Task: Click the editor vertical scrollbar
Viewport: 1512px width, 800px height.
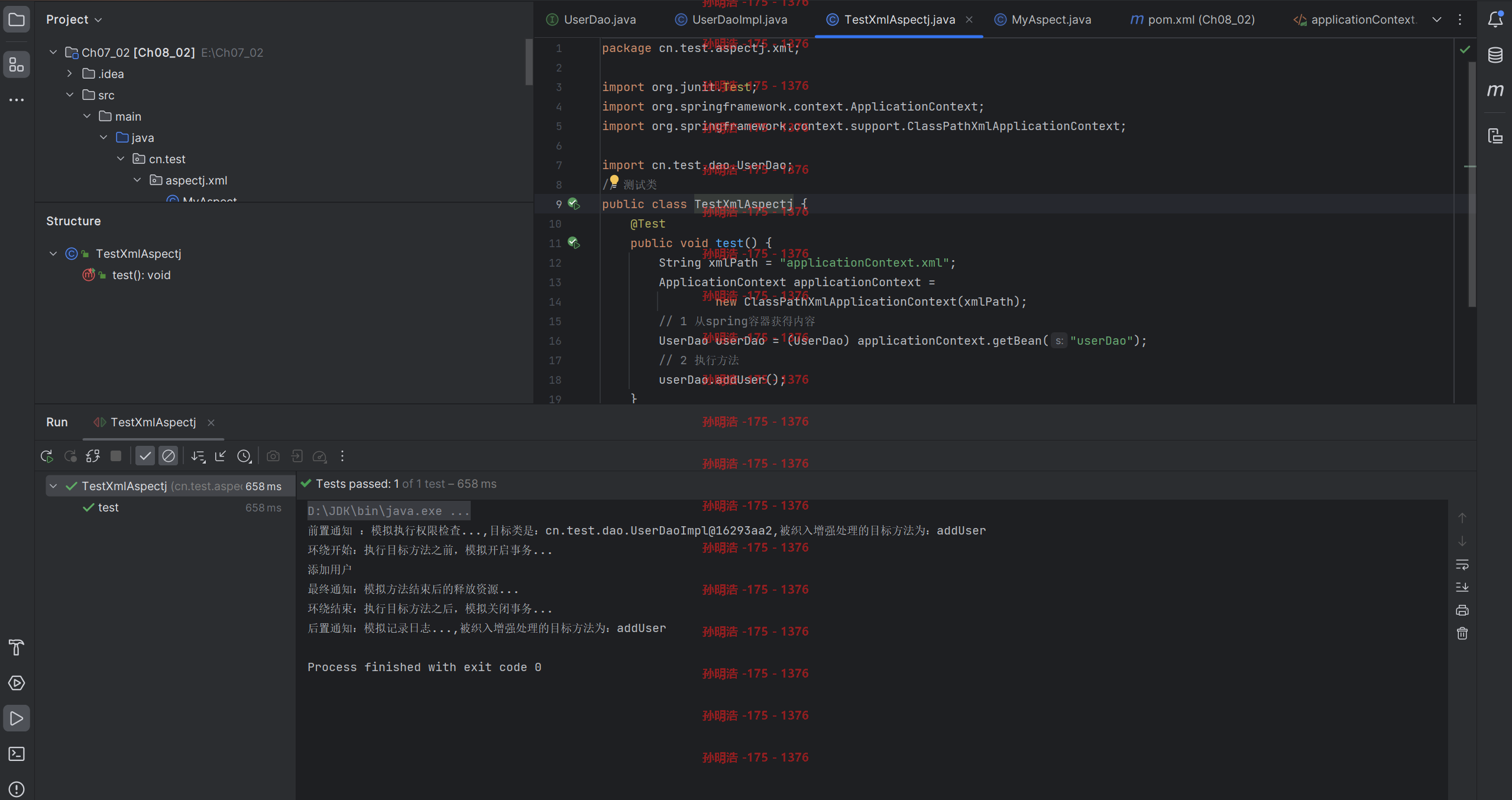Action: click(1471, 185)
